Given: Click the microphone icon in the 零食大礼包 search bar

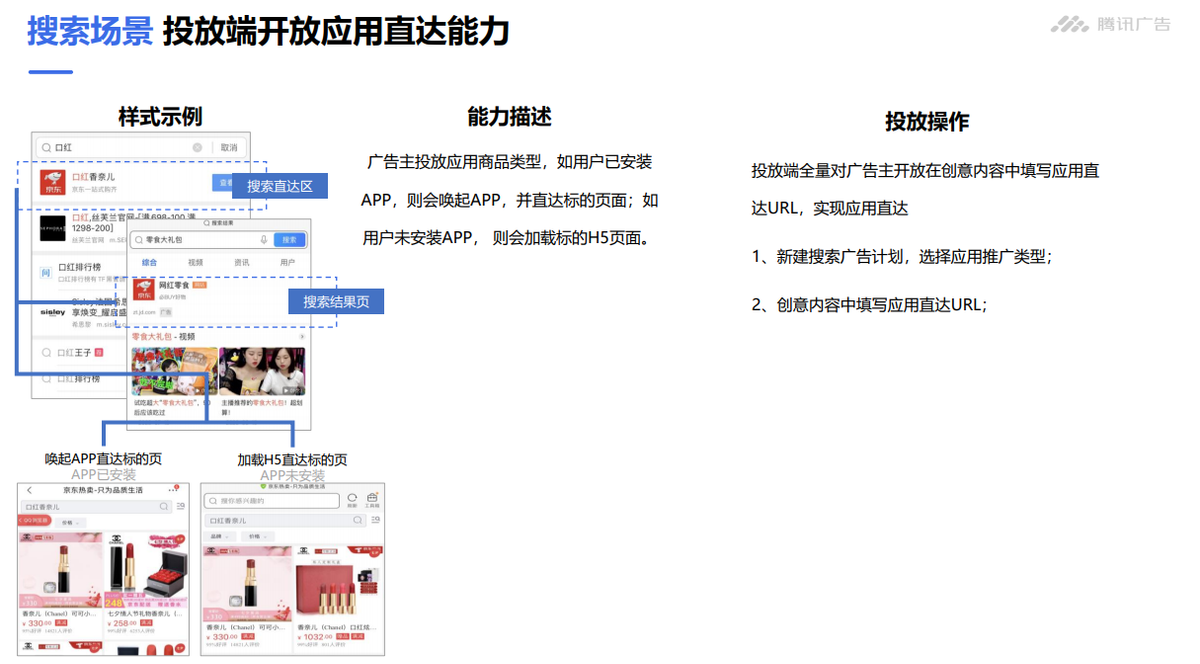Looking at the screenshot, I should tap(263, 240).
